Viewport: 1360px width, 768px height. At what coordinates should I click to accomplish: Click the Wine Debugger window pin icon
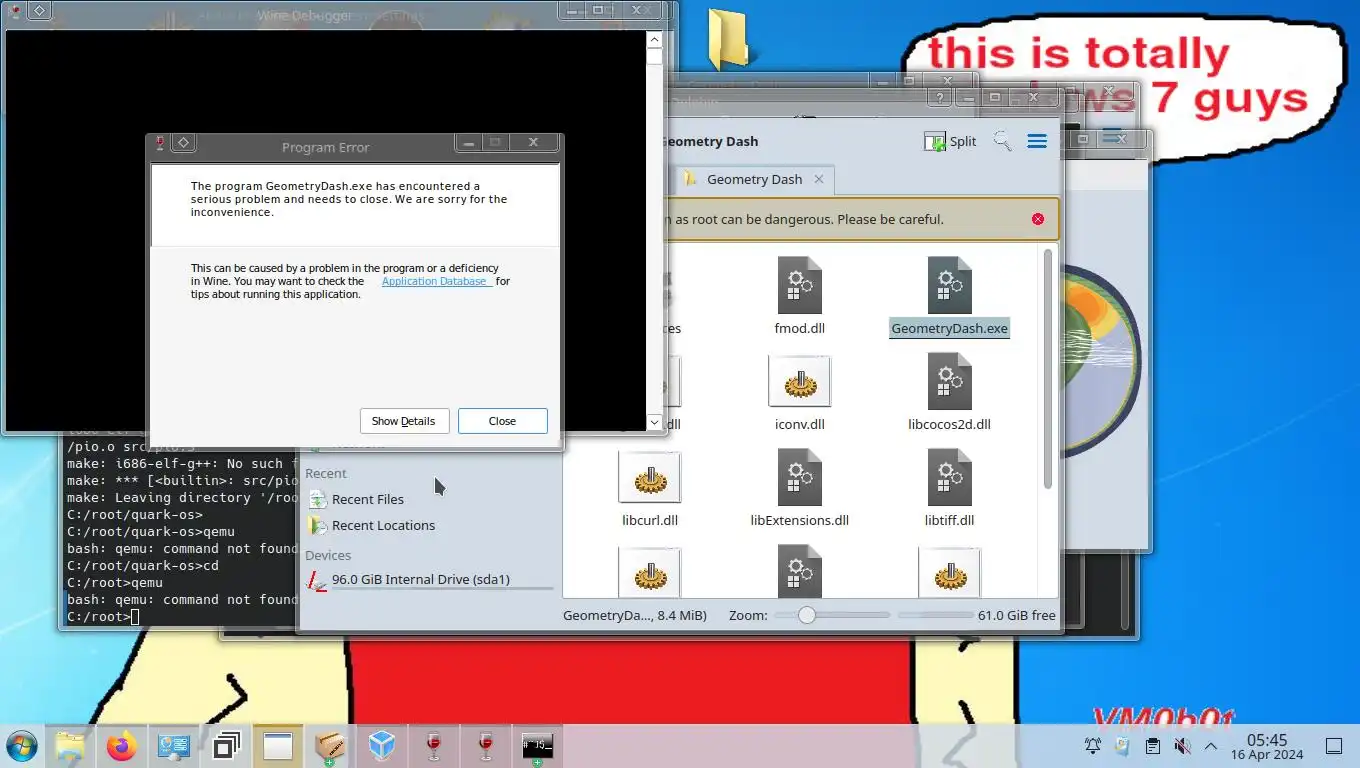(38, 10)
